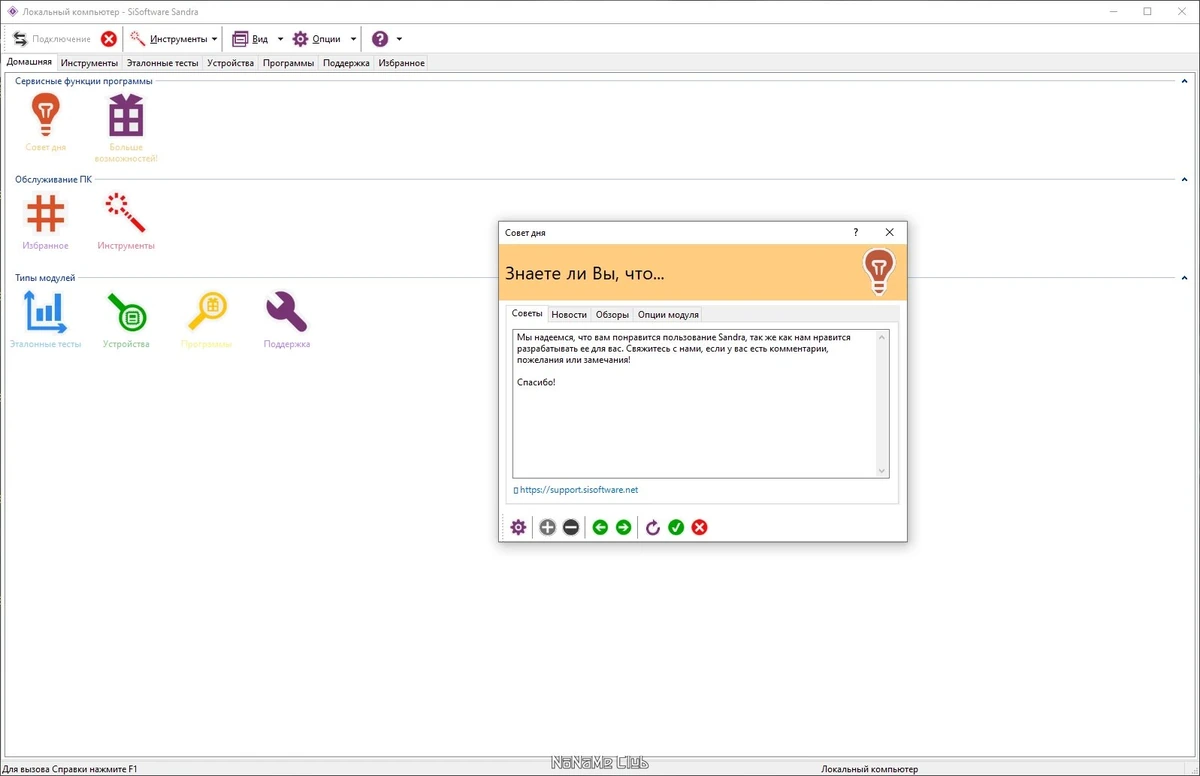
Task: Open the support.sisoftware.net link
Action: tap(579, 490)
